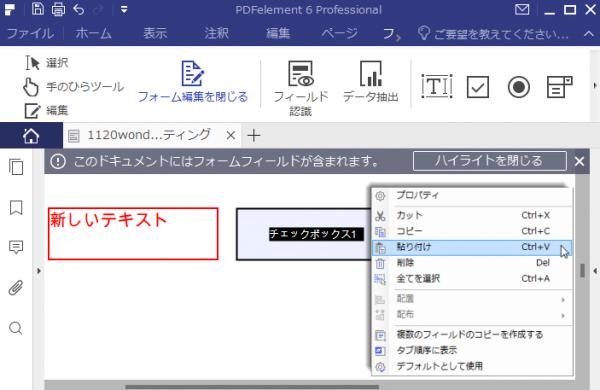Open the mail envelope icon

522,9
